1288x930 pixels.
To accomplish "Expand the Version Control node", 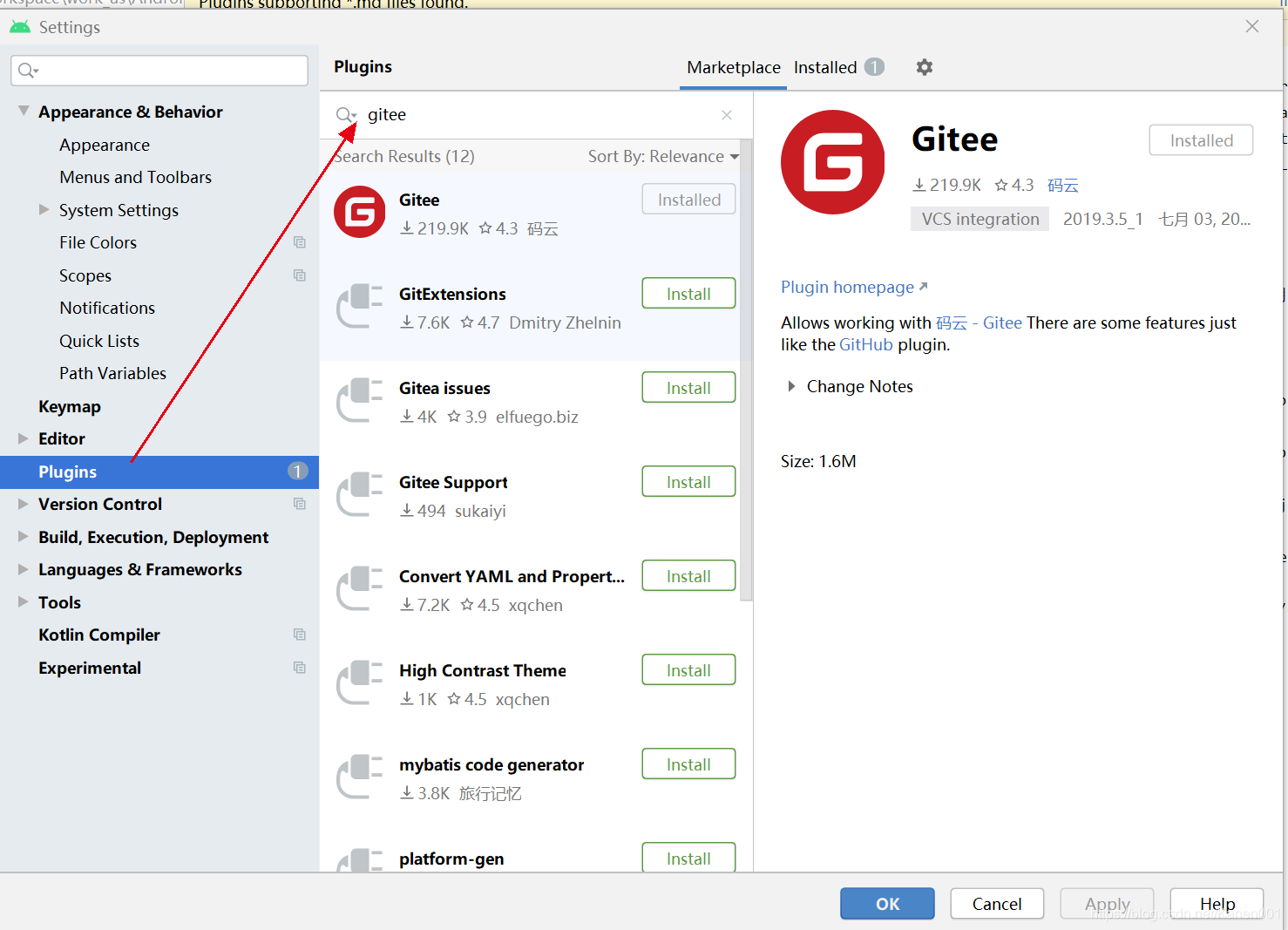I will coord(24,504).
